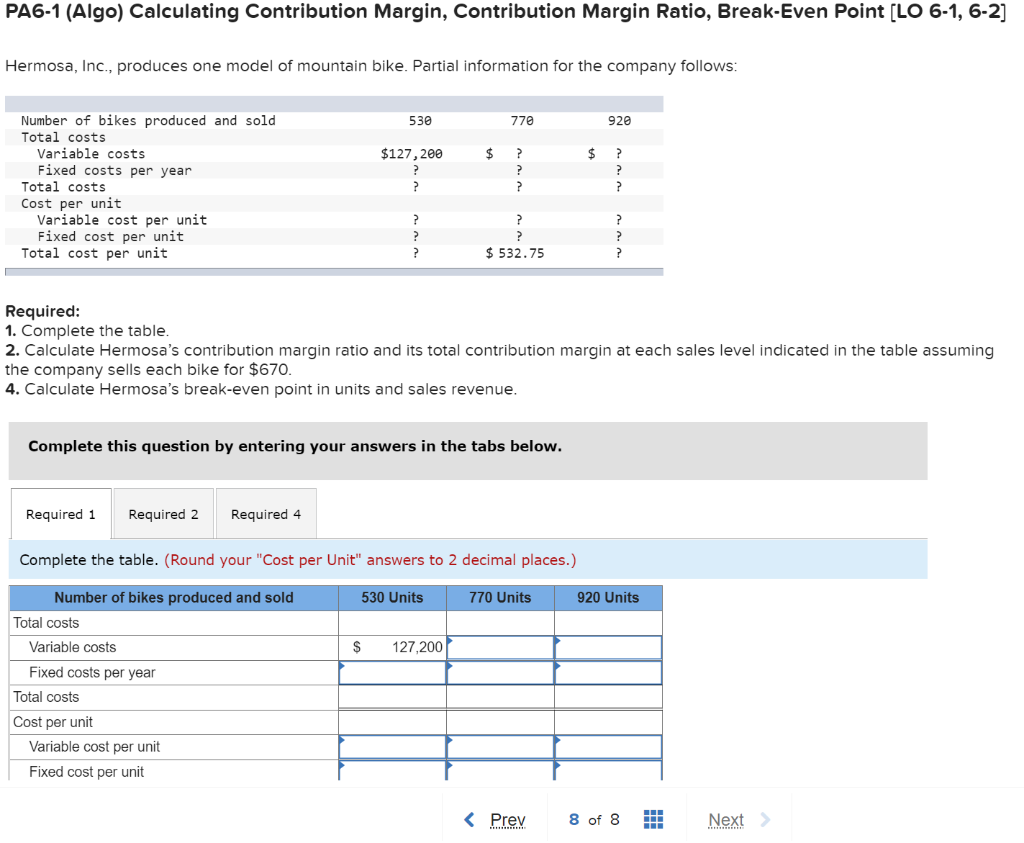Image resolution: width=1024 pixels, height=843 pixels.
Task: Select Variable cost per unit field for 770 Units
Action: click(500, 746)
